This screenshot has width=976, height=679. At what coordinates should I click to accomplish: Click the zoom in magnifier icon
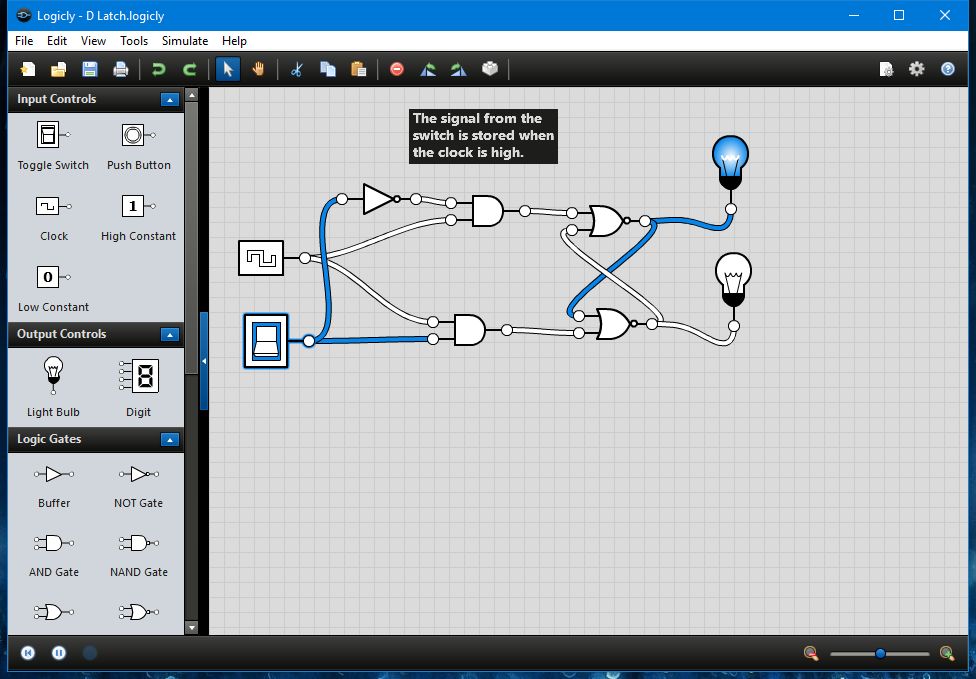pyautogui.click(x=947, y=653)
